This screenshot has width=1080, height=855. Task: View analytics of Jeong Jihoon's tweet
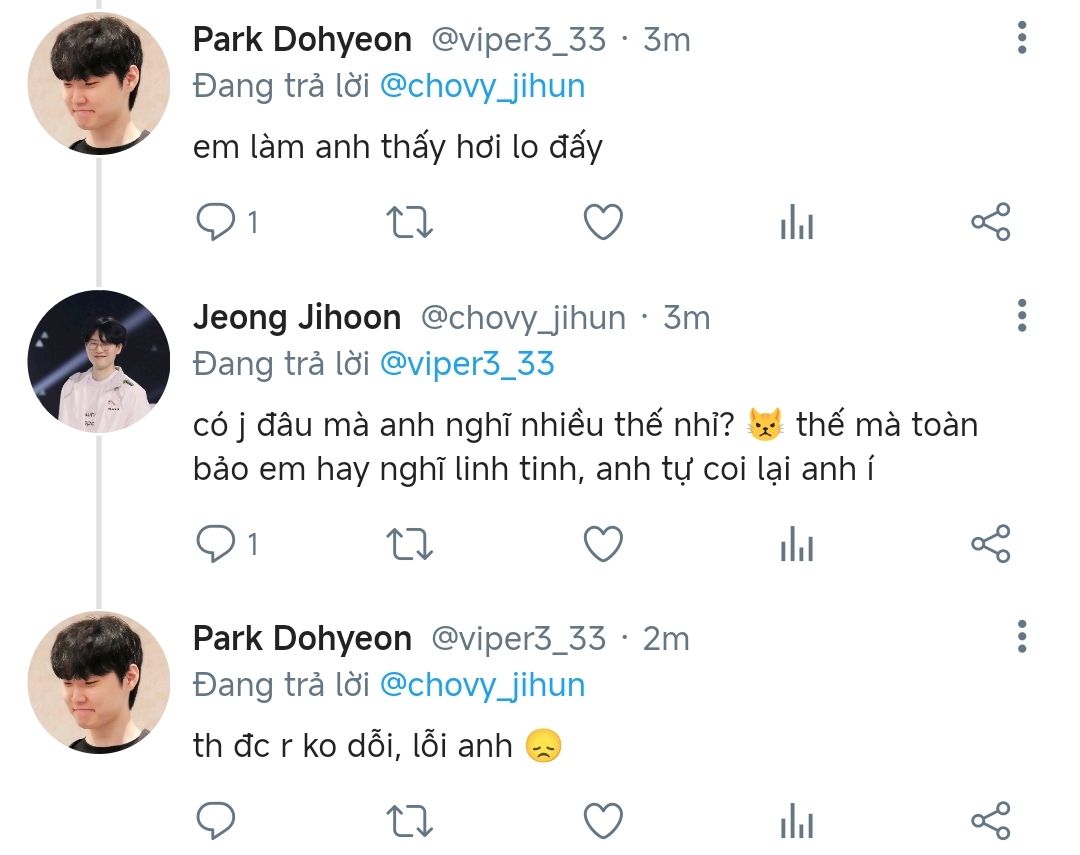(x=796, y=546)
